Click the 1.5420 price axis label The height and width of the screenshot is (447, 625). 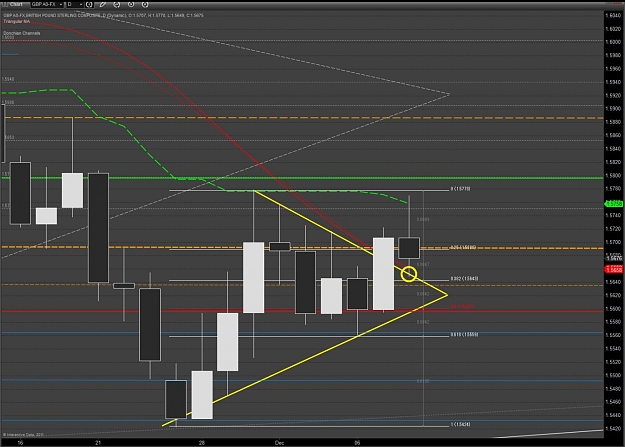[x=613, y=429]
